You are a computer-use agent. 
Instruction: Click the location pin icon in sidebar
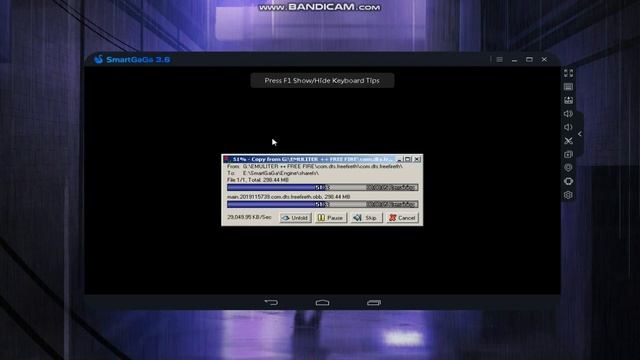[568, 168]
